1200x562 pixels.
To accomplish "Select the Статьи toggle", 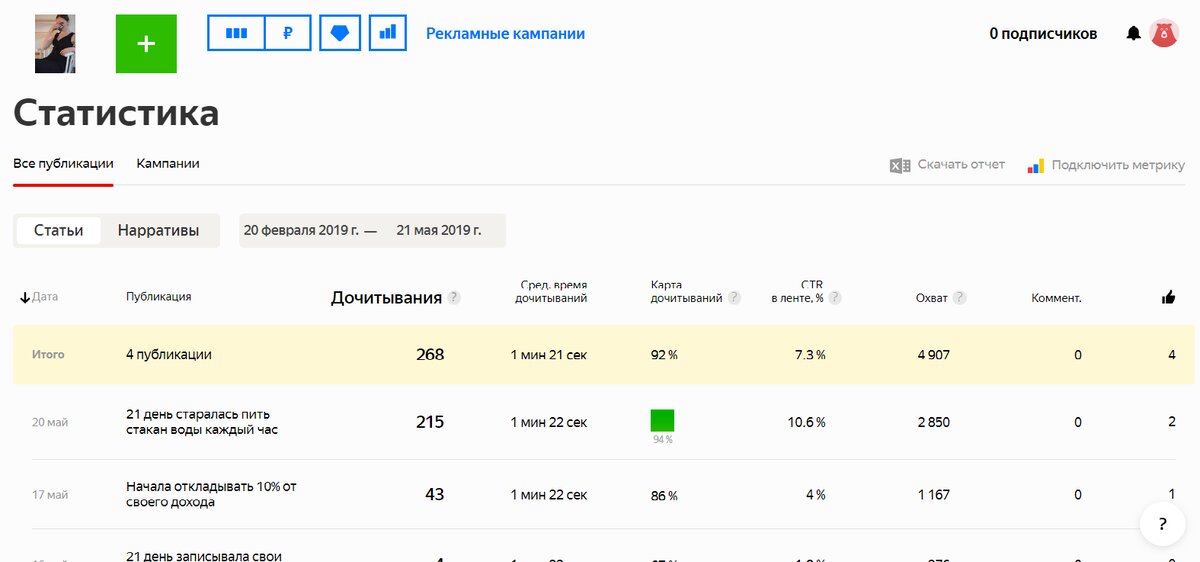I will coord(59,230).
